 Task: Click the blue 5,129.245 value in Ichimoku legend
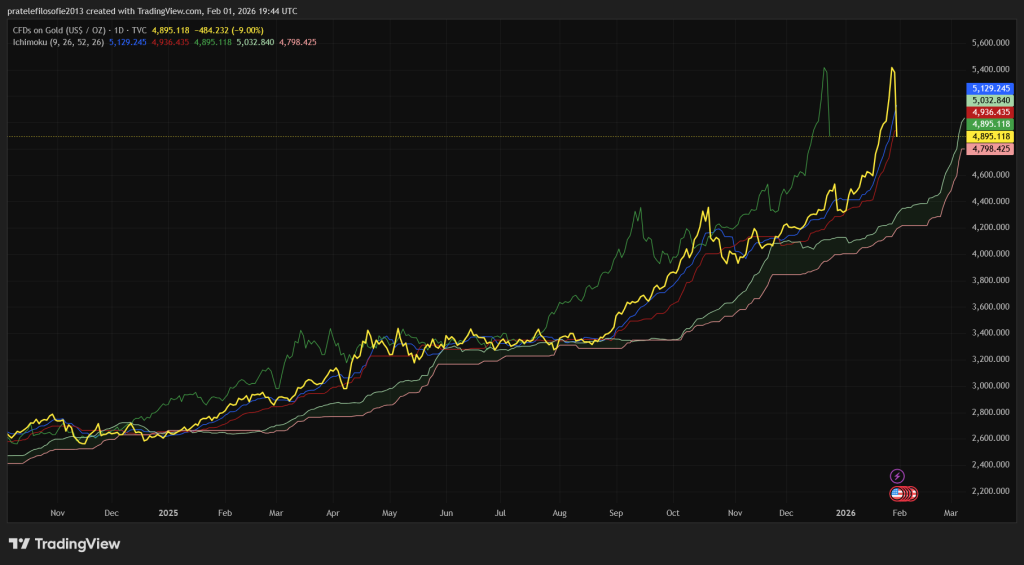[x=127, y=42]
